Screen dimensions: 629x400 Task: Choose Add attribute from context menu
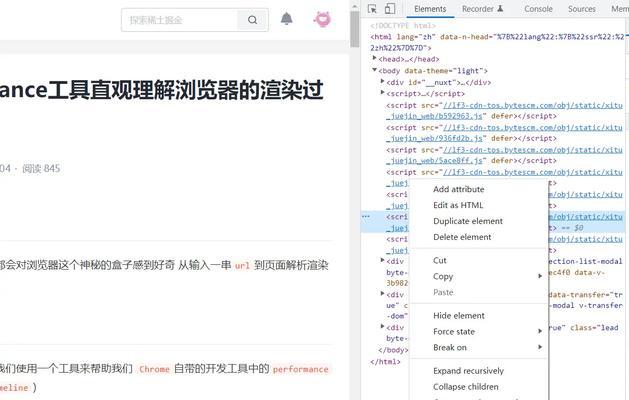click(479, 189)
